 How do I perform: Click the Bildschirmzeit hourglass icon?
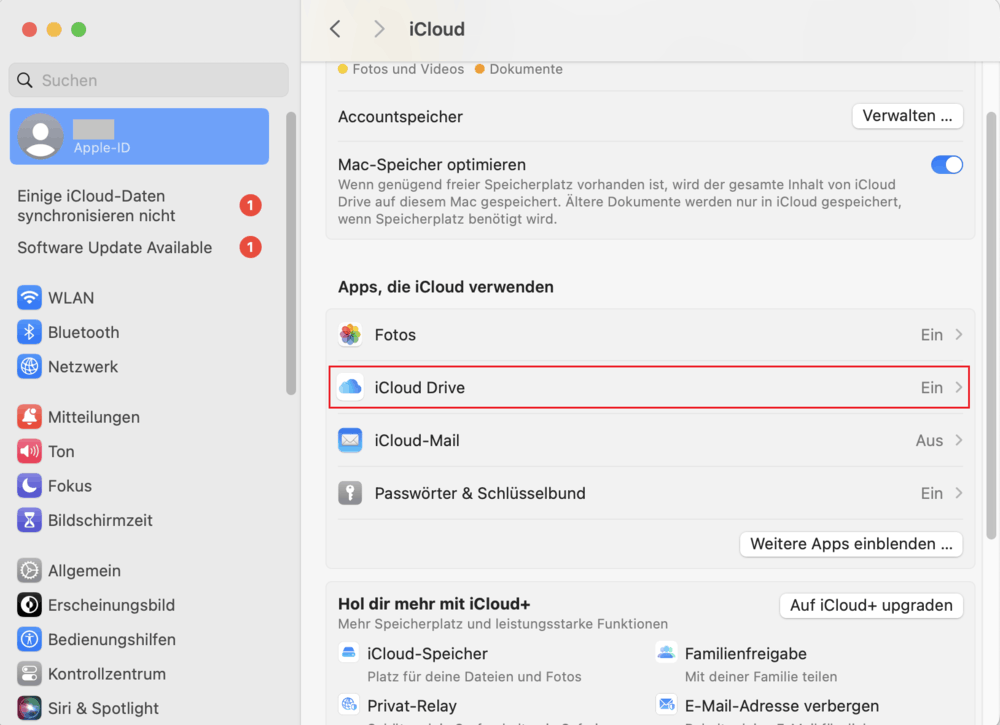click(29, 520)
